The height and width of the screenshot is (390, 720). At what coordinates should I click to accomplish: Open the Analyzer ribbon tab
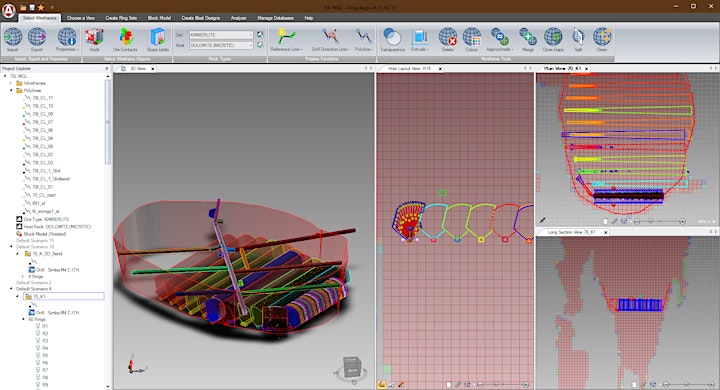click(238, 18)
